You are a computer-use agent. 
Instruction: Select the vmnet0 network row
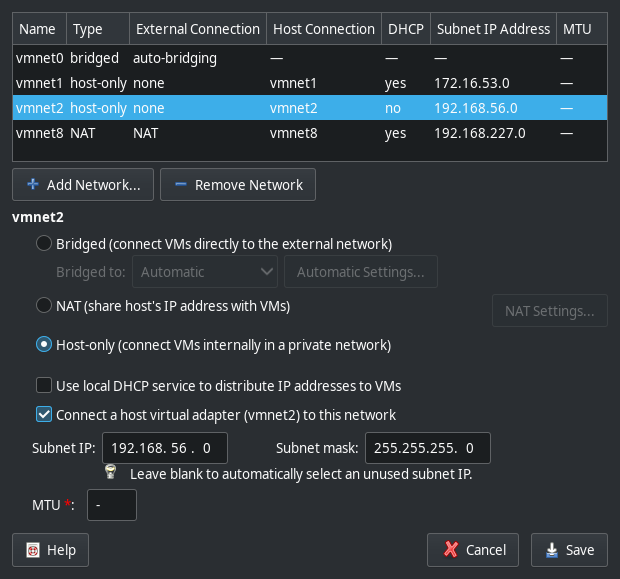tap(310, 58)
